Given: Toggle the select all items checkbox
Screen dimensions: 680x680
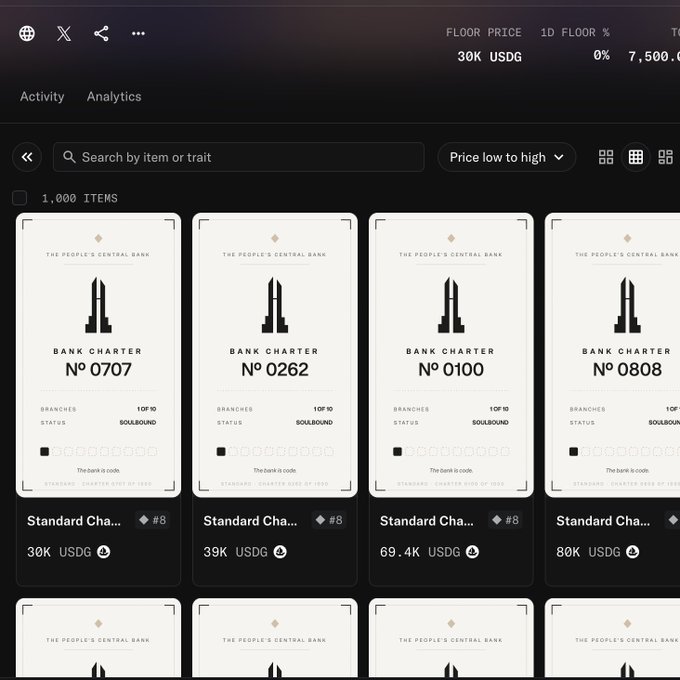Looking at the screenshot, I should [x=20, y=198].
